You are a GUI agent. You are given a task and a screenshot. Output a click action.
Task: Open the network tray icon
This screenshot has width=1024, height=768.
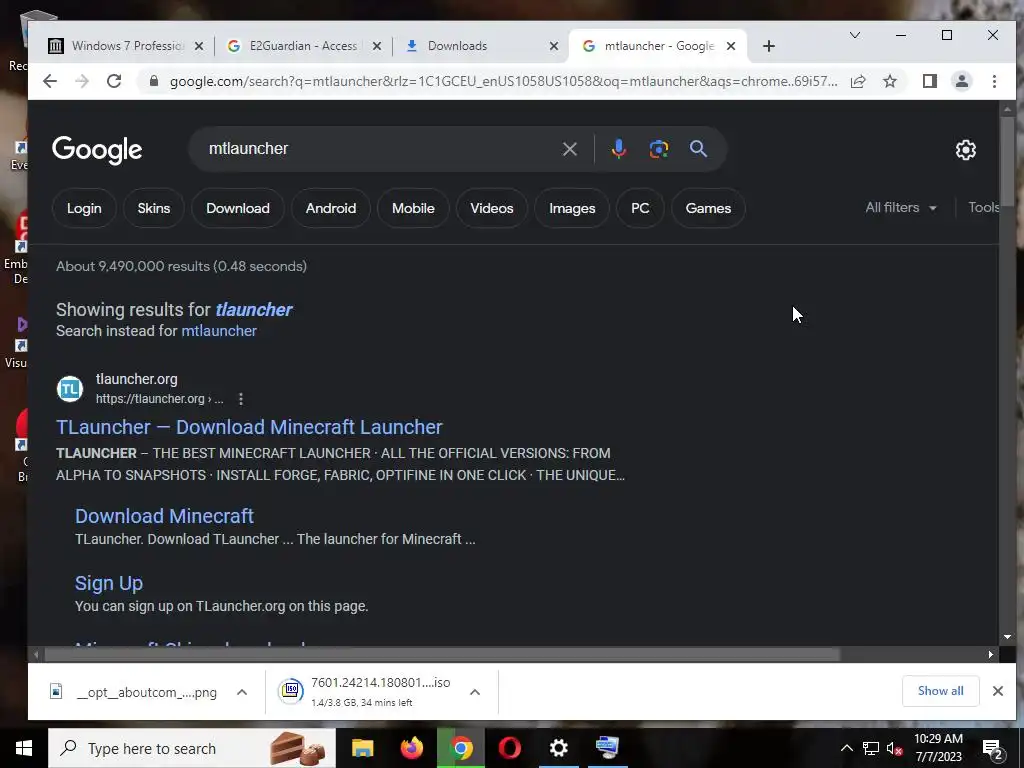871,748
